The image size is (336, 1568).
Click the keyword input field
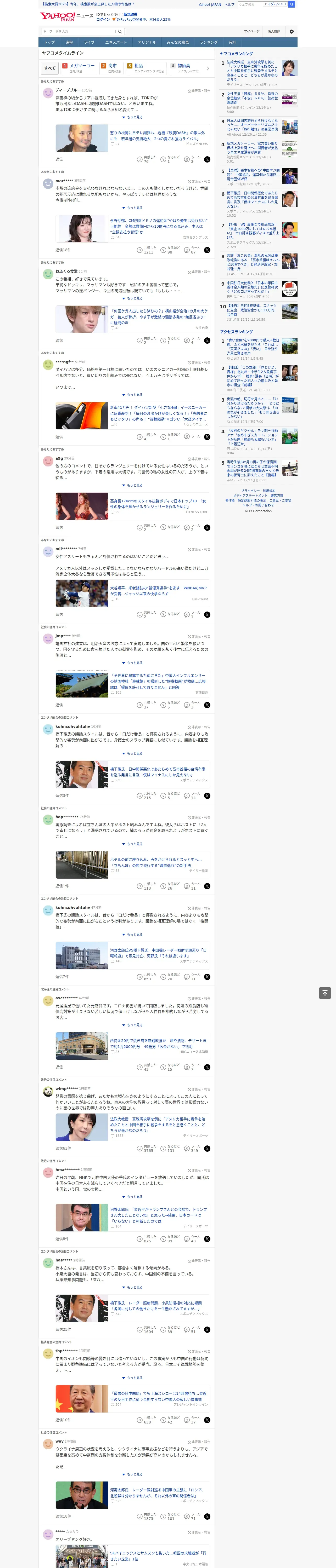click(x=79, y=32)
